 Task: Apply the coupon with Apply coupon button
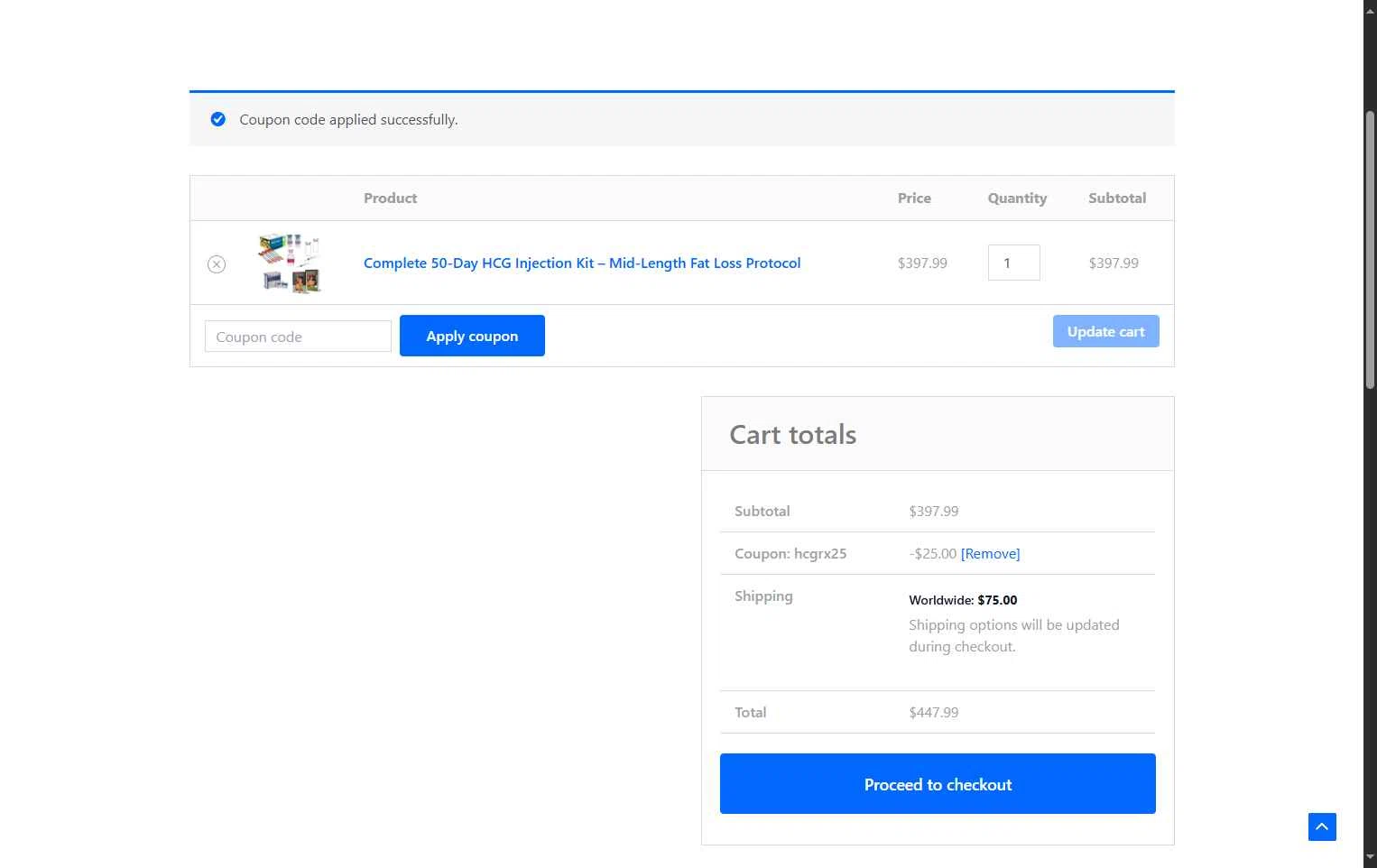(472, 336)
